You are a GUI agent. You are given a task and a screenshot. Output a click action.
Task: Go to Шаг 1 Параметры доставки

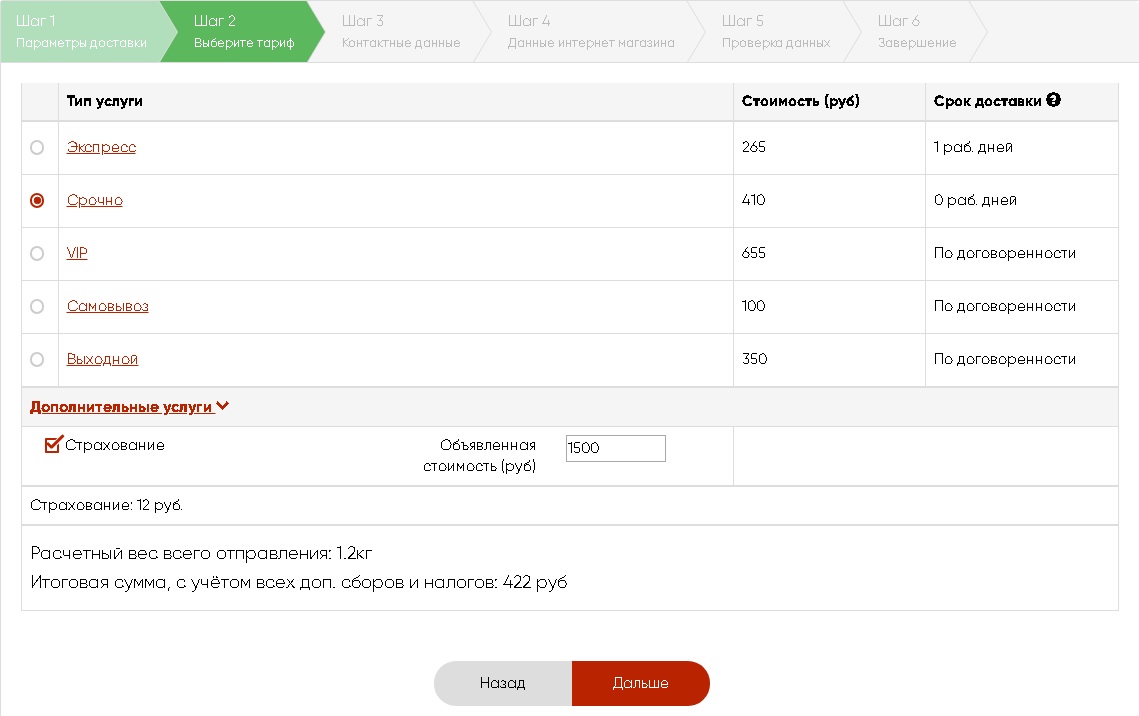click(x=81, y=31)
